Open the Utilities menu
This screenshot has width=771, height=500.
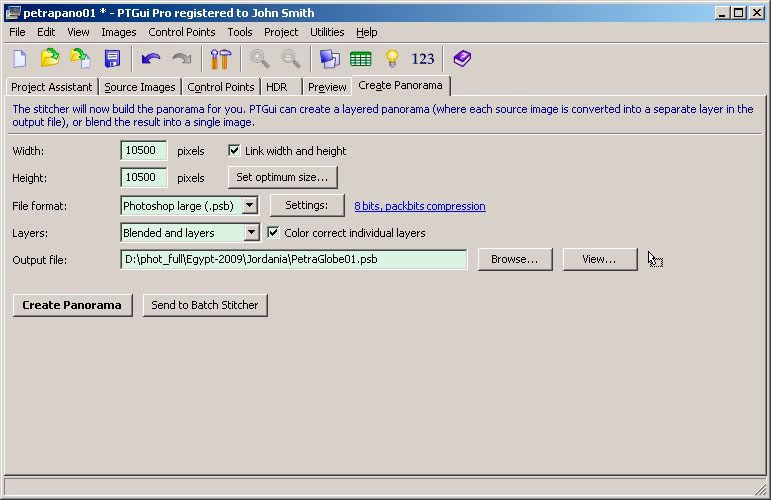click(327, 32)
